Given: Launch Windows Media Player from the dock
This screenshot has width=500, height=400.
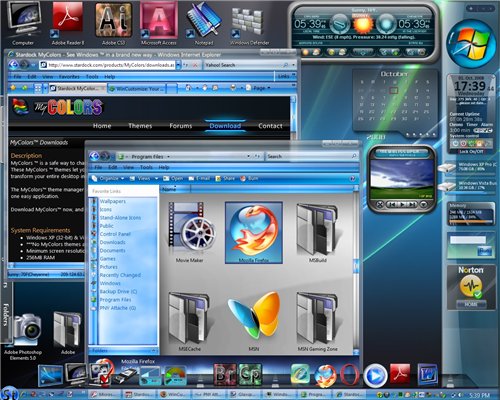Looking at the screenshot, I should point(375,376).
